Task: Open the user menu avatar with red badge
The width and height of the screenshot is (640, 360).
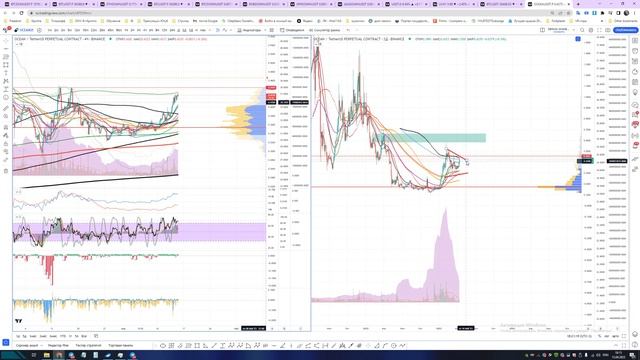Action: tap(7, 30)
